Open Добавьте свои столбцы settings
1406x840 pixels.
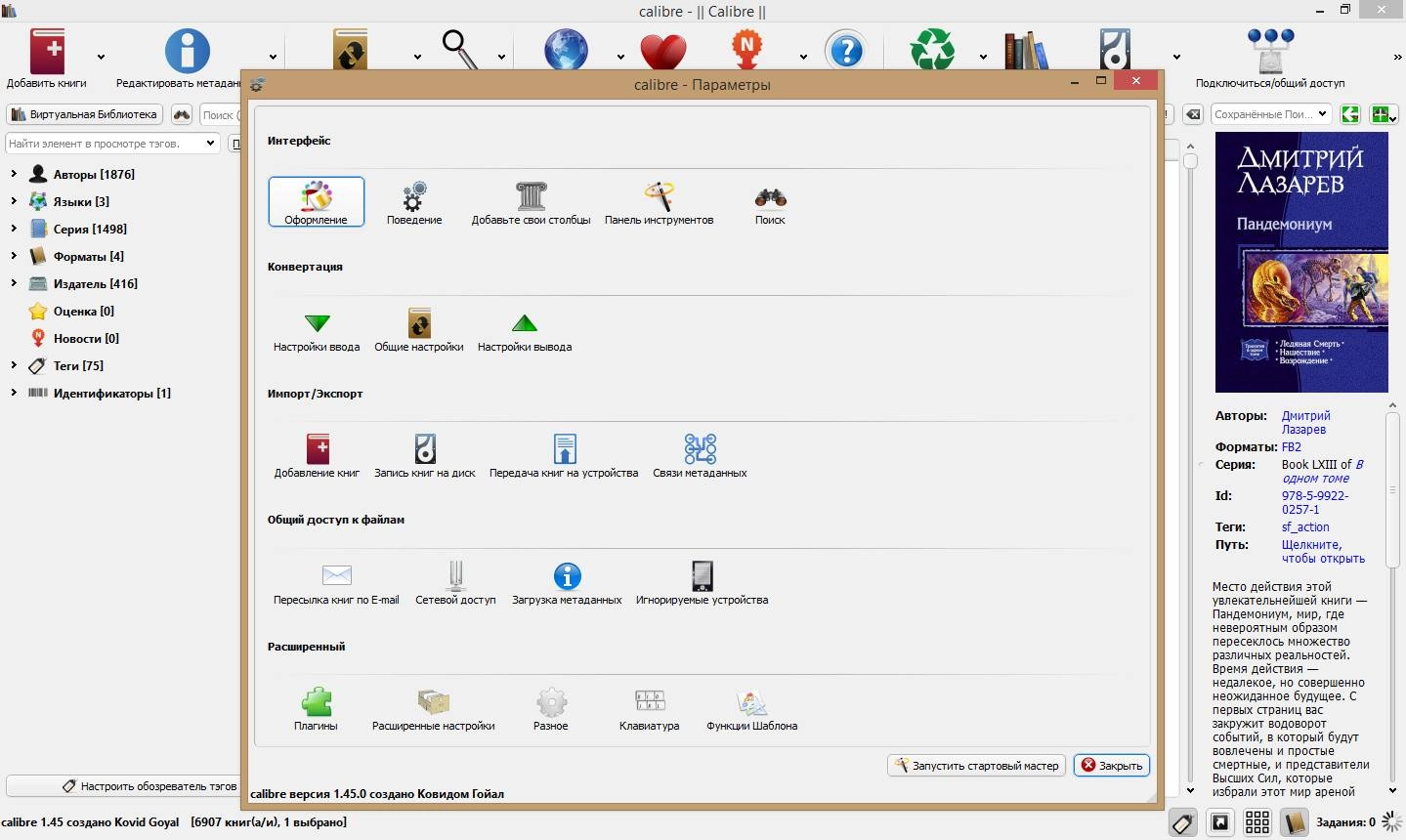pyautogui.click(x=531, y=202)
